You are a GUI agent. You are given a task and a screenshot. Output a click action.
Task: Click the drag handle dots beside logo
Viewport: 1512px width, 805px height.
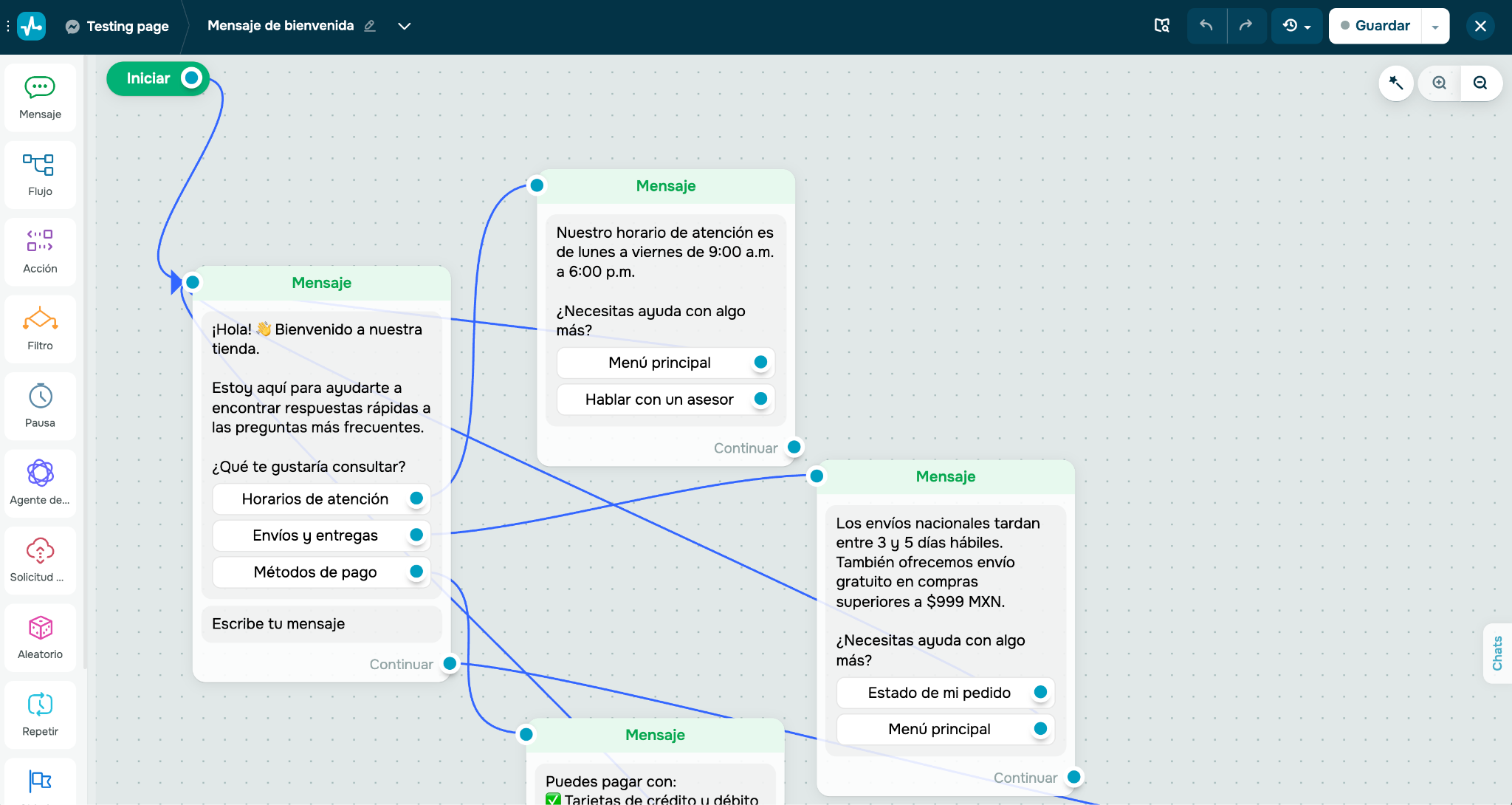click(x=8, y=26)
